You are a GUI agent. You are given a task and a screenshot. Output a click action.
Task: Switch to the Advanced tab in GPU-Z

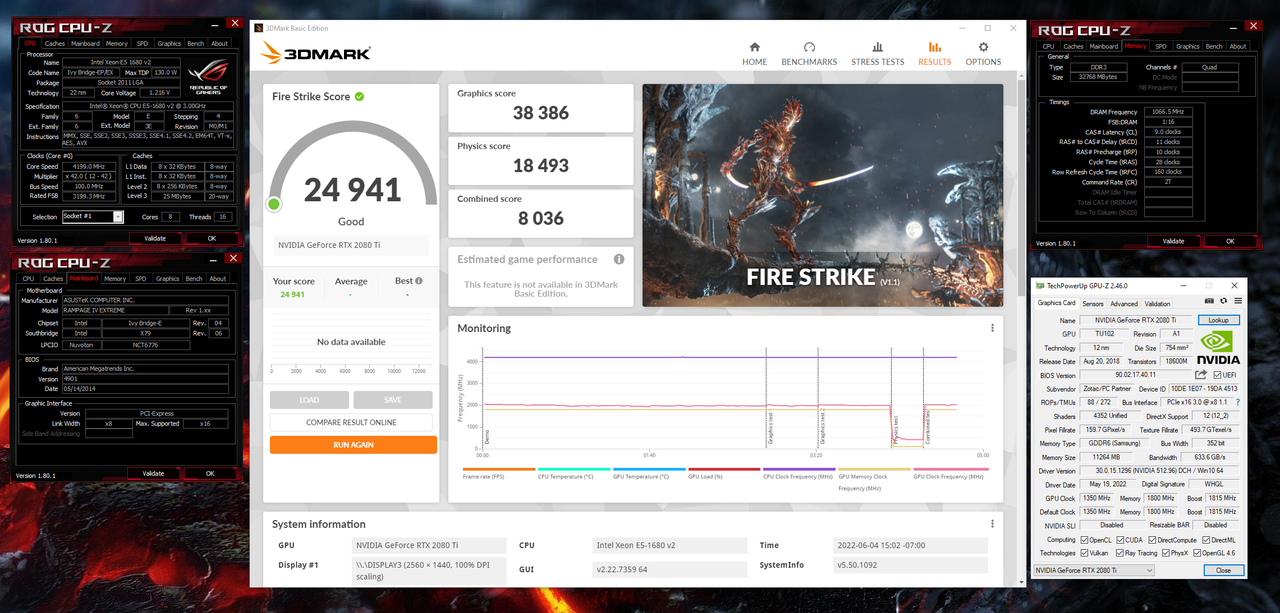pos(1124,303)
